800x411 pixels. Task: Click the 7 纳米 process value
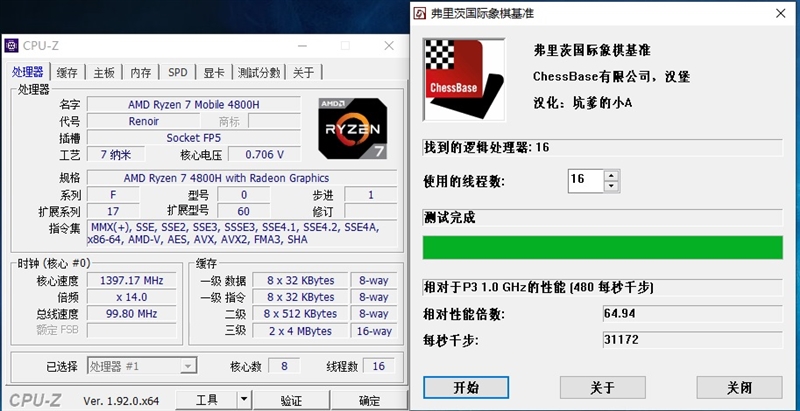[x=116, y=155]
